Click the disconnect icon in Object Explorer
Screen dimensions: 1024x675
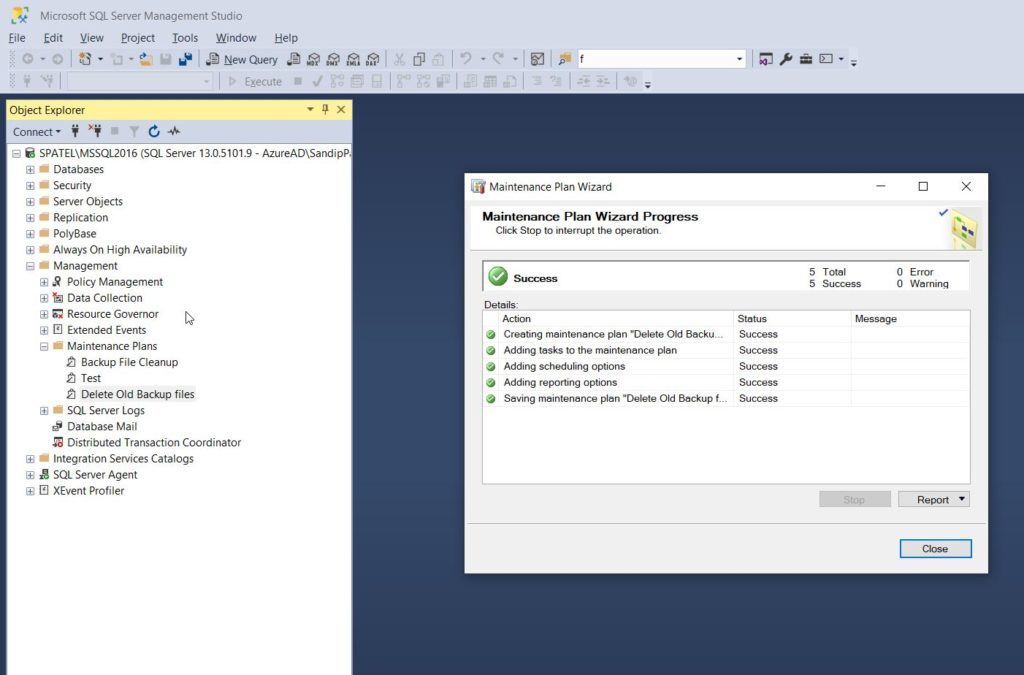(x=95, y=131)
